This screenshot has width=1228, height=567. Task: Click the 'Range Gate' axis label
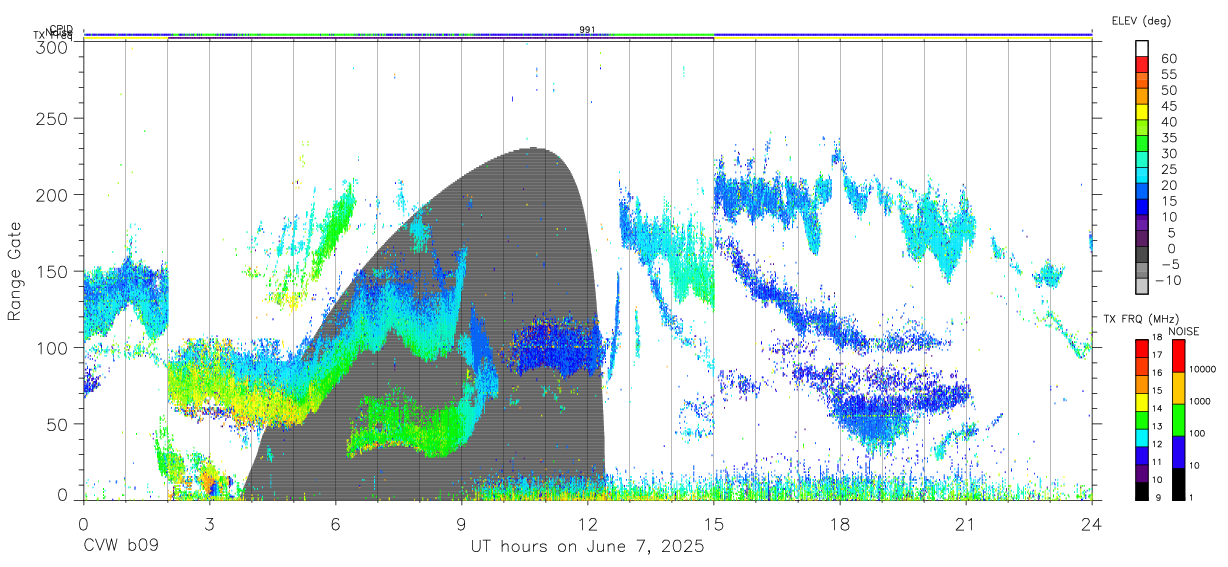click(15, 271)
